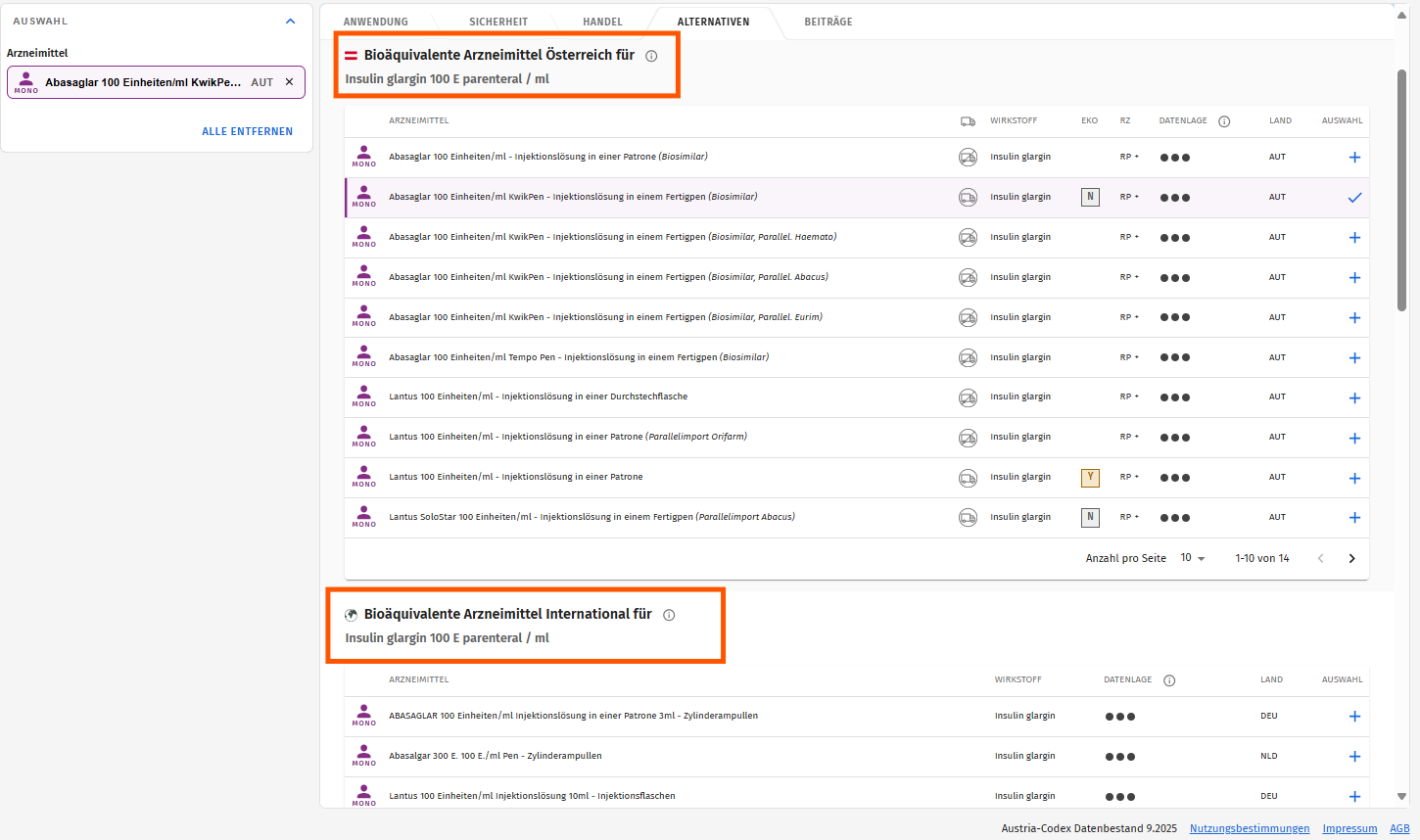Remove Abasaglar KwikPen from Auswahl
Image resolution: width=1420 pixels, height=840 pixels.
tap(289, 82)
